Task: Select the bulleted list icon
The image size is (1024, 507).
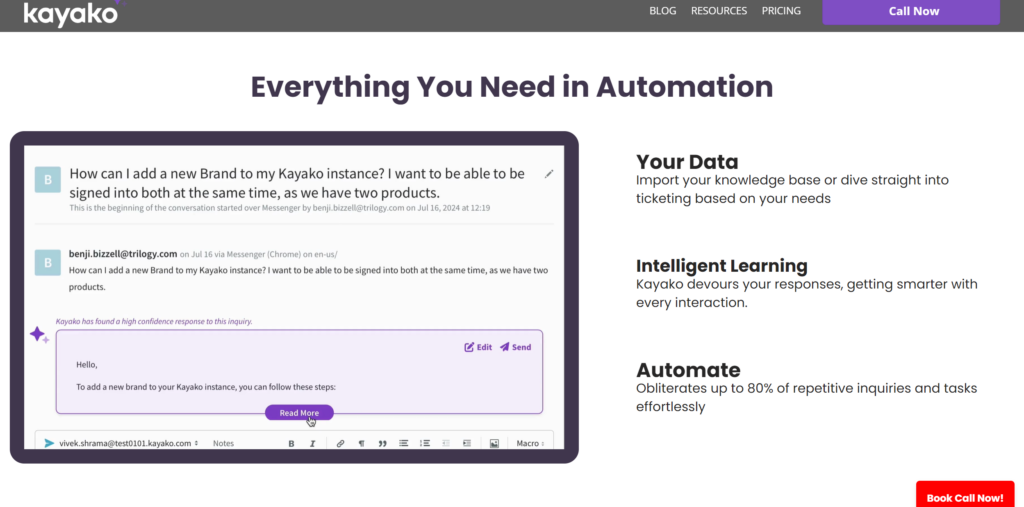Action: (404, 443)
